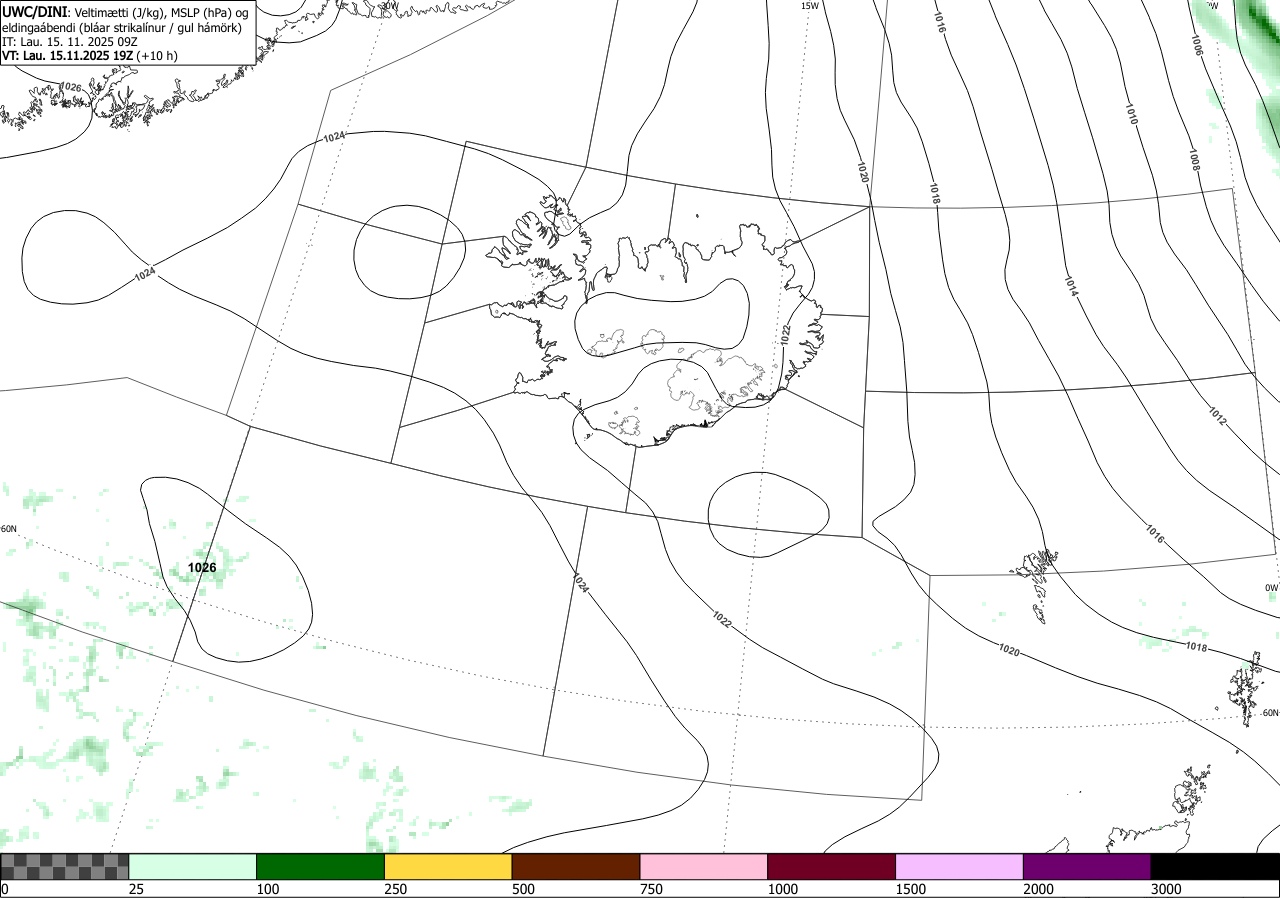Click the legend value 250
This screenshot has width=1280, height=898.
(x=396, y=889)
